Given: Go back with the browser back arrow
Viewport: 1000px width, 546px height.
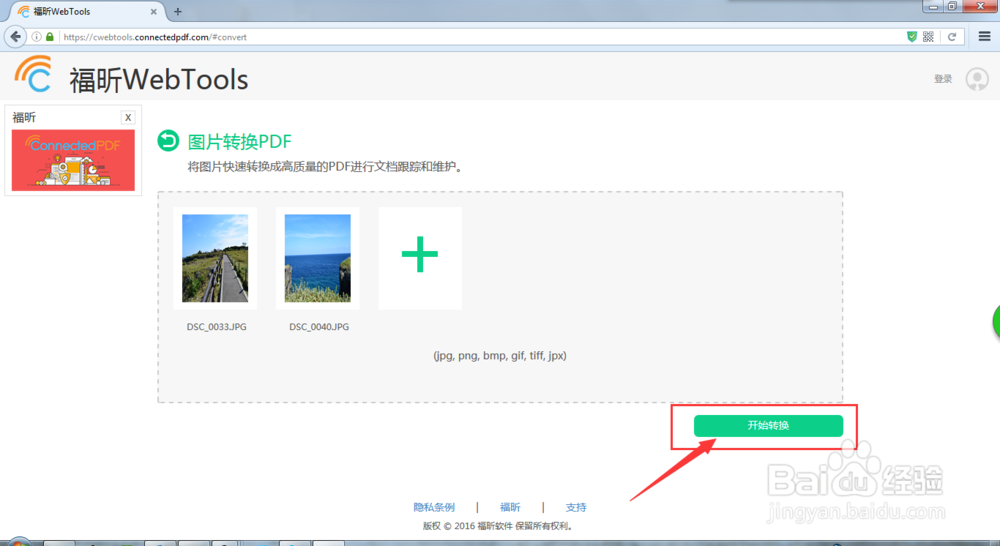Looking at the screenshot, I should [15, 36].
